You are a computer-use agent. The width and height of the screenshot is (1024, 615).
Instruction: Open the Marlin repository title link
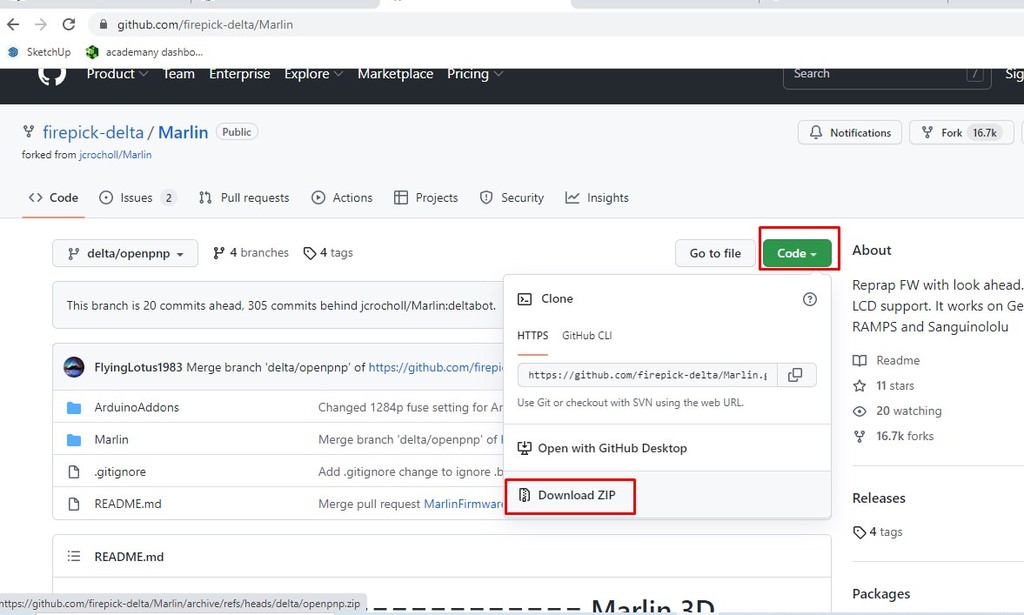(183, 132)
